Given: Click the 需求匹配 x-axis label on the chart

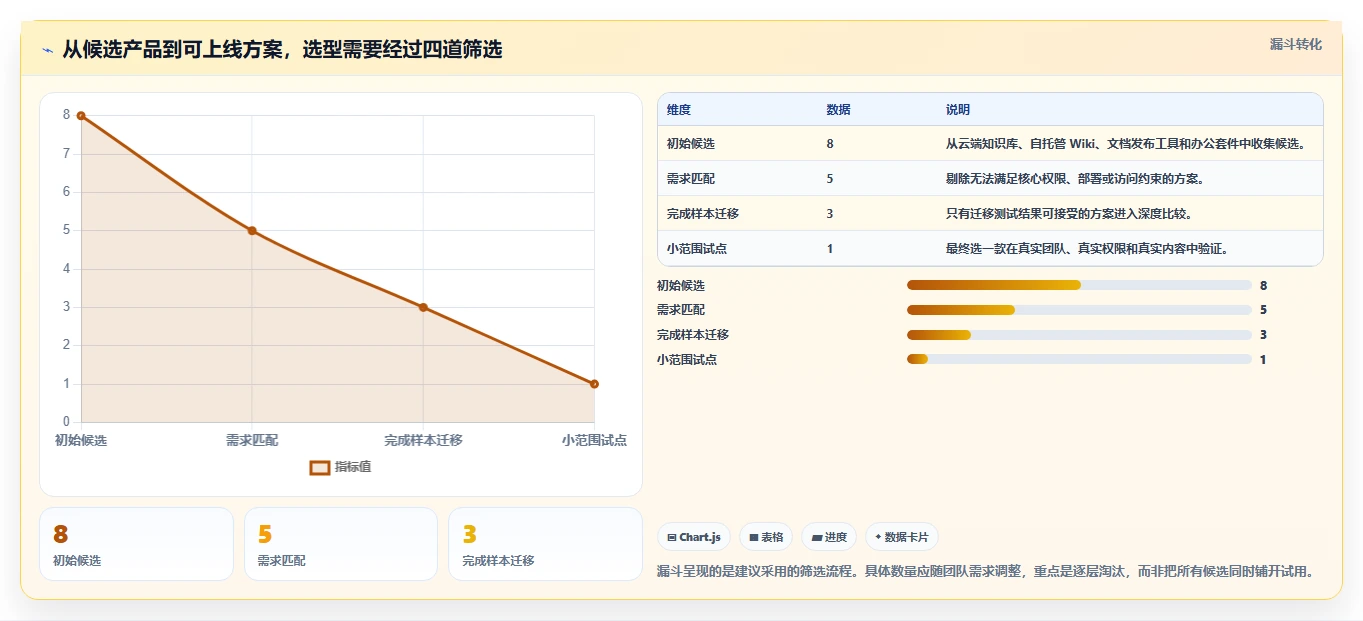Looking at the screenshot, I should 252,440.
